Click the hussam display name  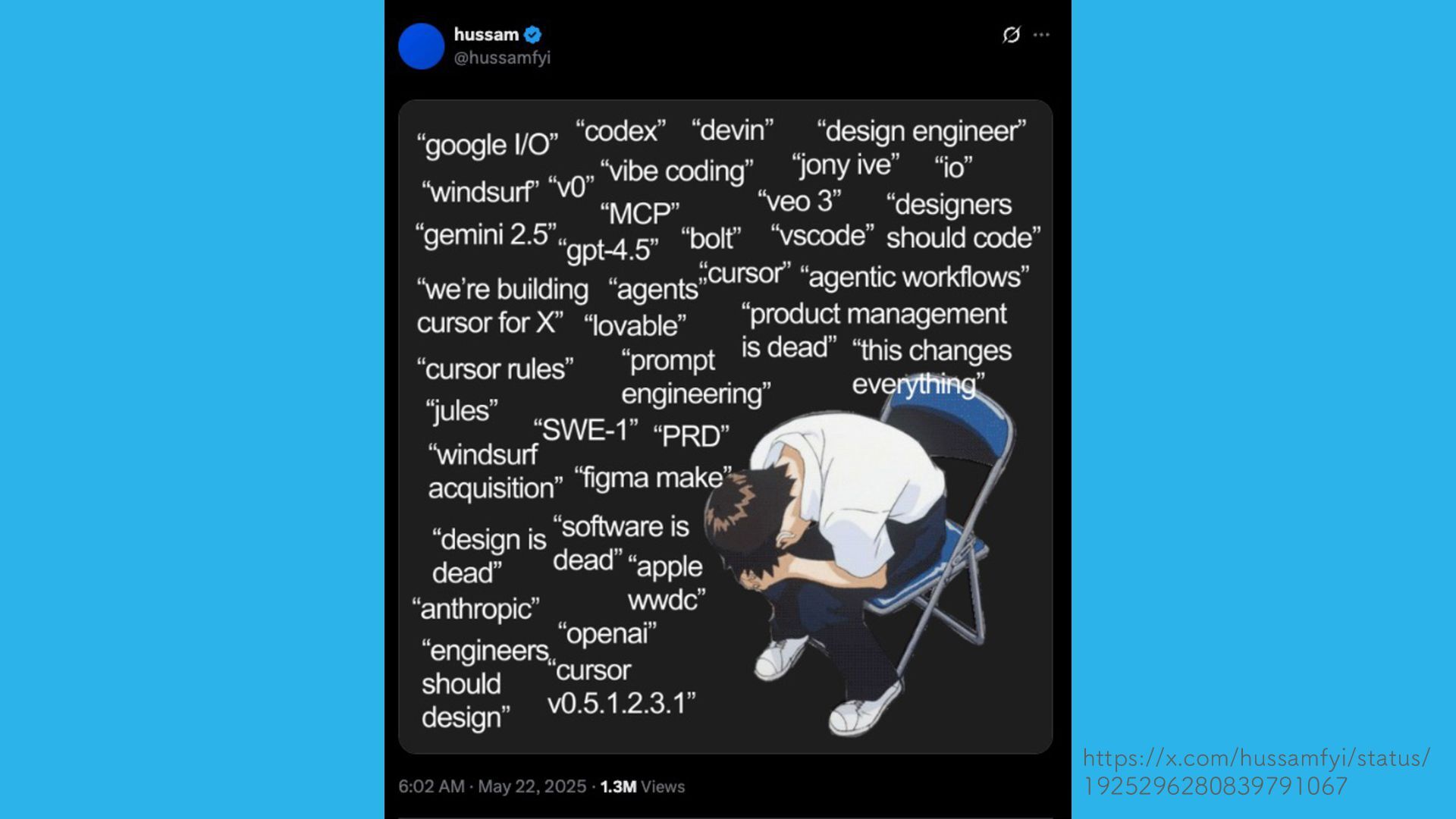486,35
